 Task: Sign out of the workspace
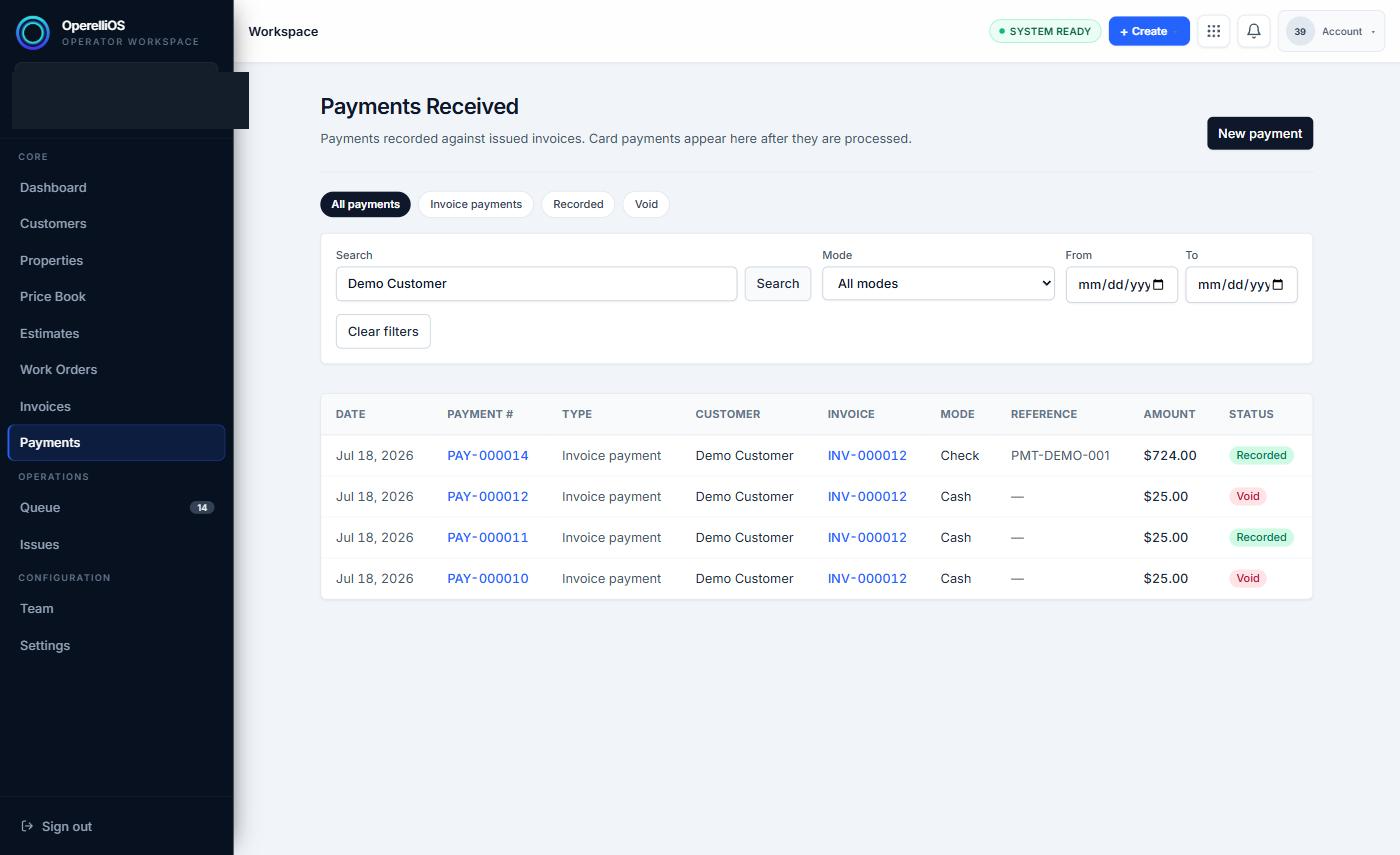point(57,826)
